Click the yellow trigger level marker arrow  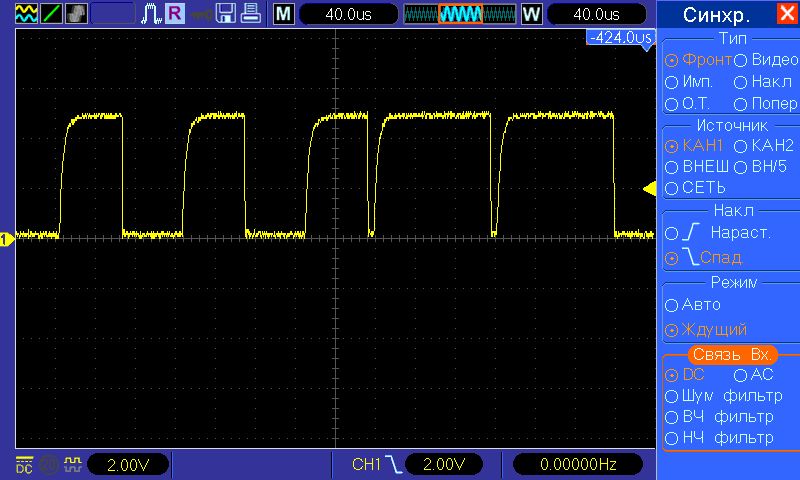648,189
